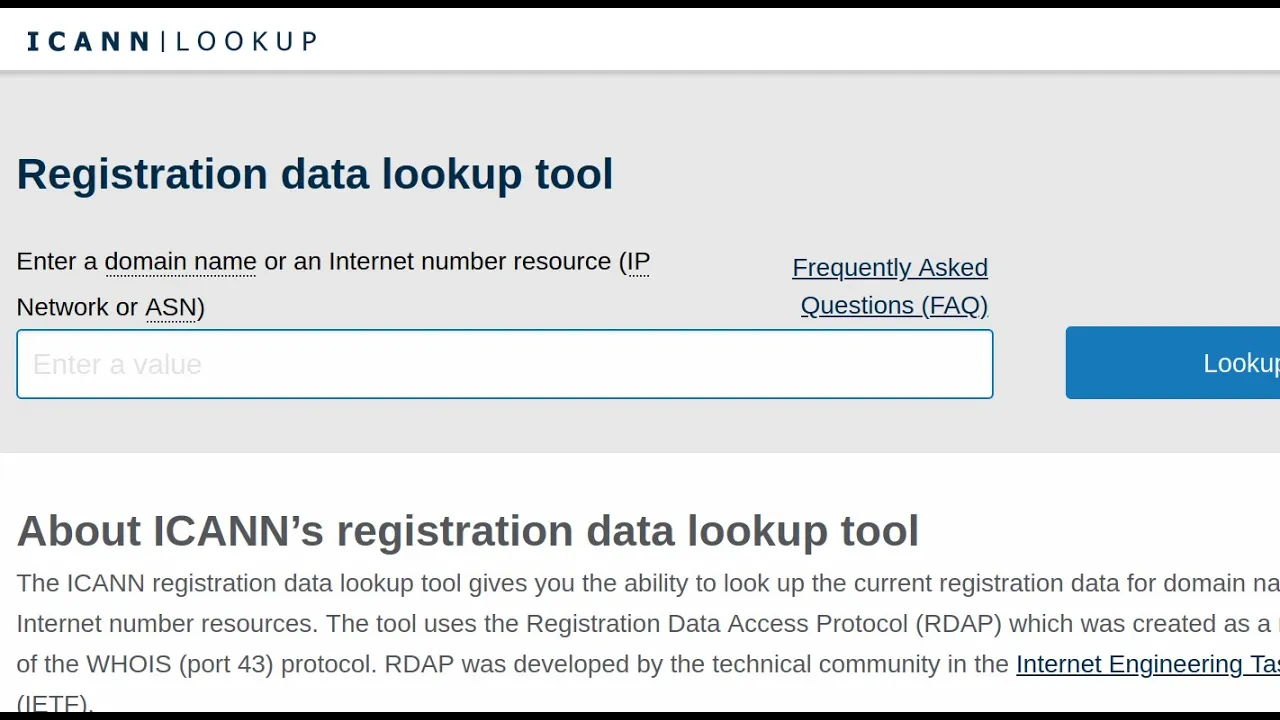Click 'Registration data lookup tool' heading
This screenshot has width=1280, height=720.
pyautogui.click(x=315, y=174)
